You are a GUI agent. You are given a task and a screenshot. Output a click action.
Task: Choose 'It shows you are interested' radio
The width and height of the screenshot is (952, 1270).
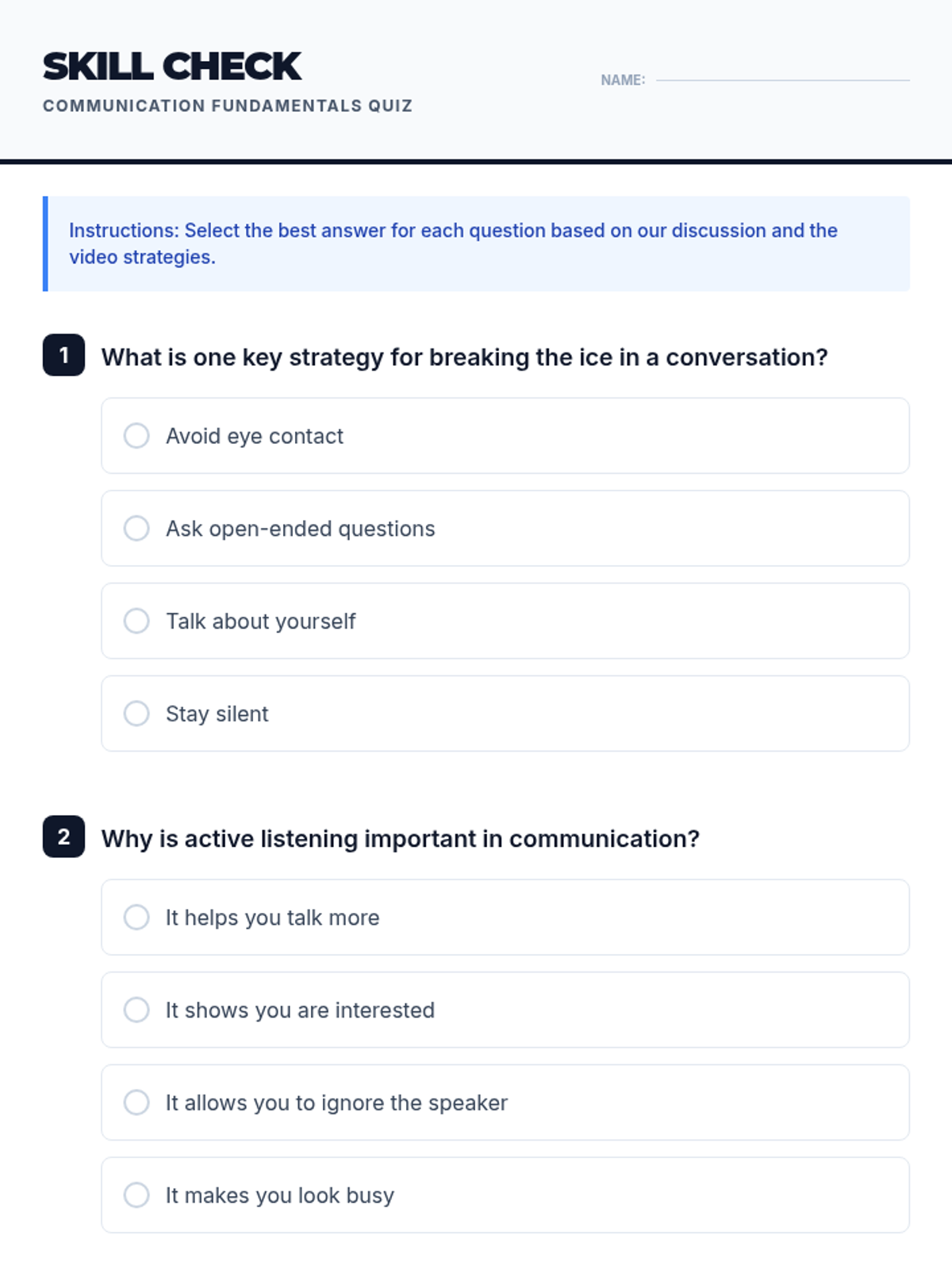click(136, 1010)
